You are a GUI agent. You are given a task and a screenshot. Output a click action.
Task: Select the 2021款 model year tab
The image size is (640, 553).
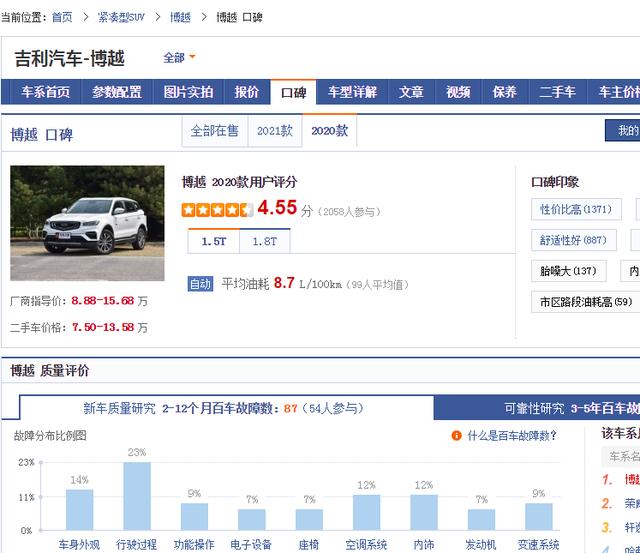(275, 131)
